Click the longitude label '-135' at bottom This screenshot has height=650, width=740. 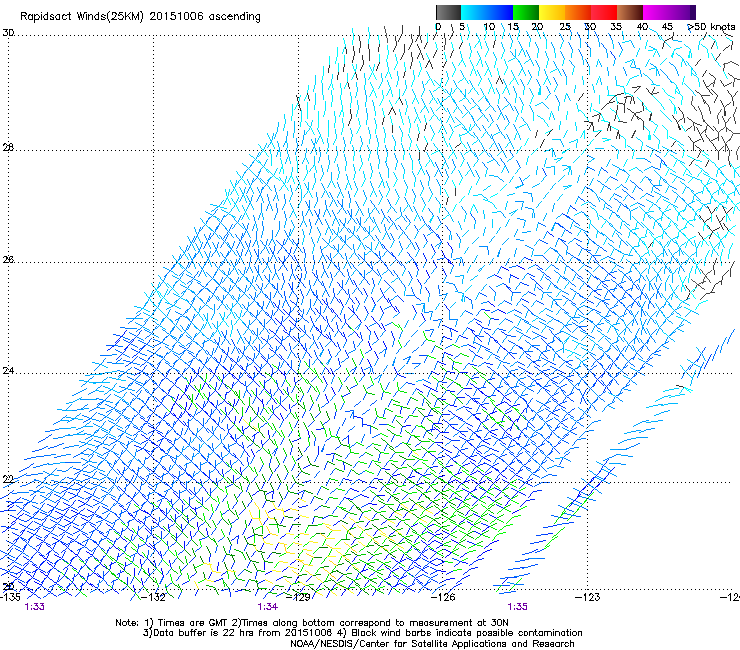coord(10,597)
